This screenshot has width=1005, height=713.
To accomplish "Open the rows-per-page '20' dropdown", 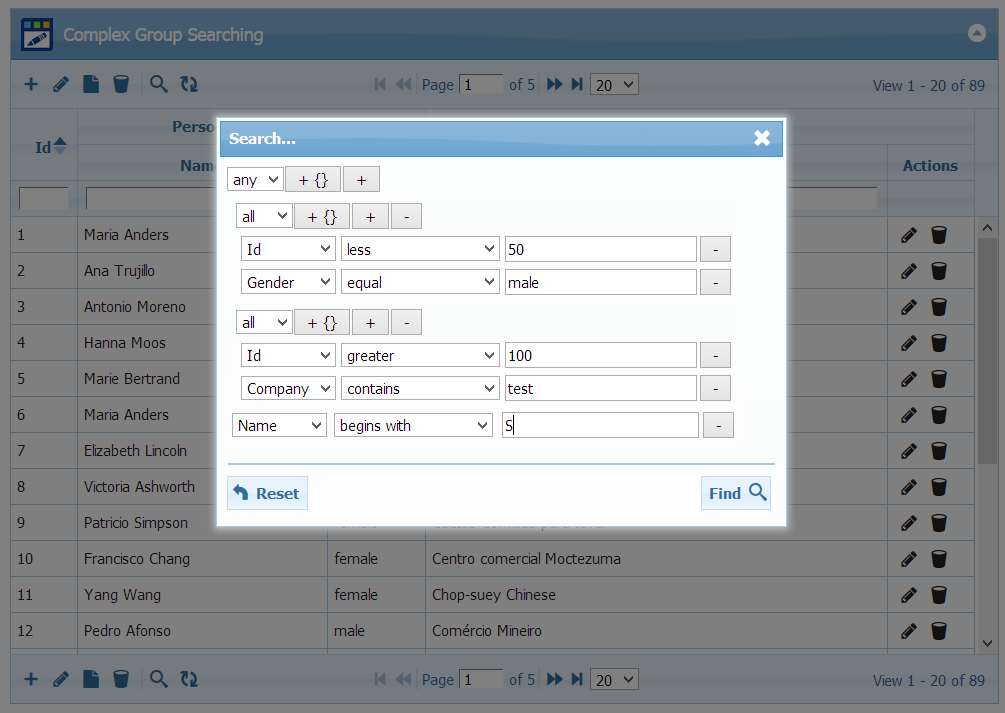I will pyautogui.click(x=613, y=84).
